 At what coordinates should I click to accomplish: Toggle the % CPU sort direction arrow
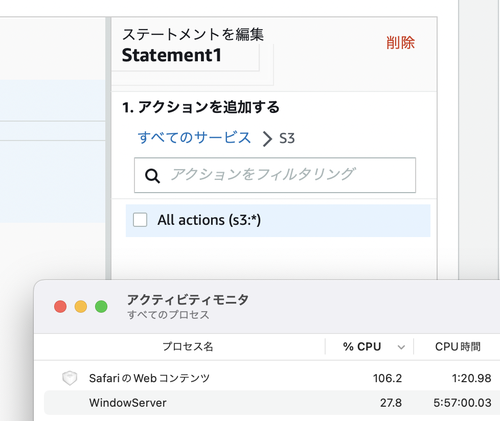point(401,347)
